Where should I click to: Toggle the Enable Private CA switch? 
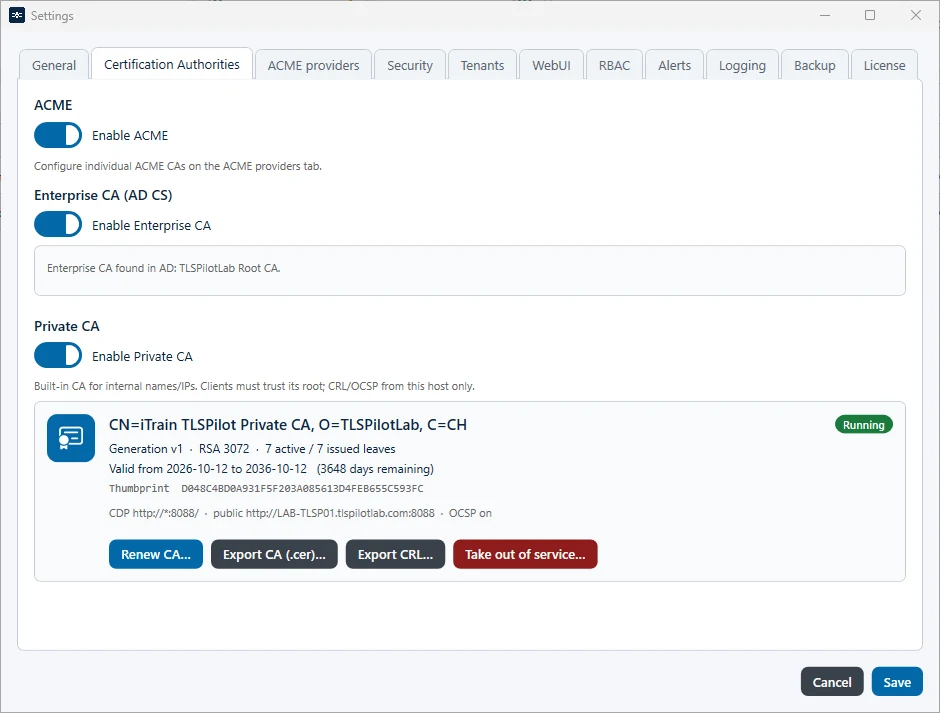point(58,356)
